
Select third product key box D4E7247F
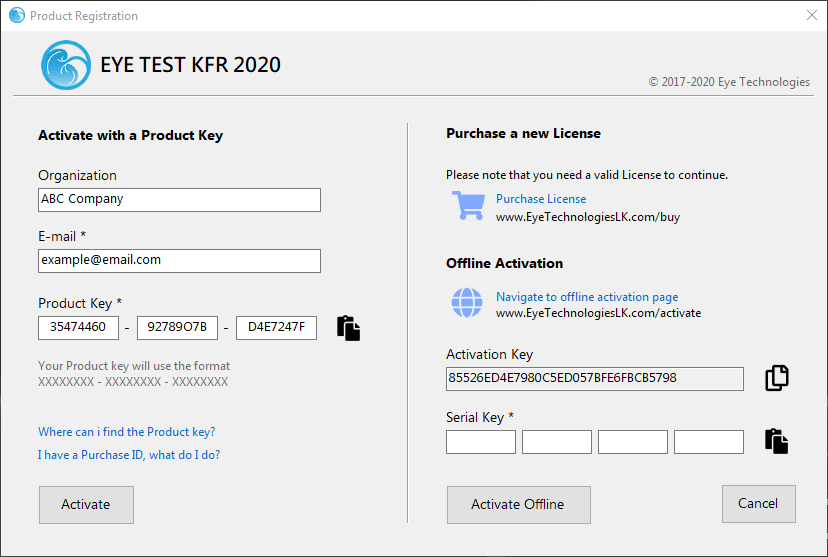[277, 328]
